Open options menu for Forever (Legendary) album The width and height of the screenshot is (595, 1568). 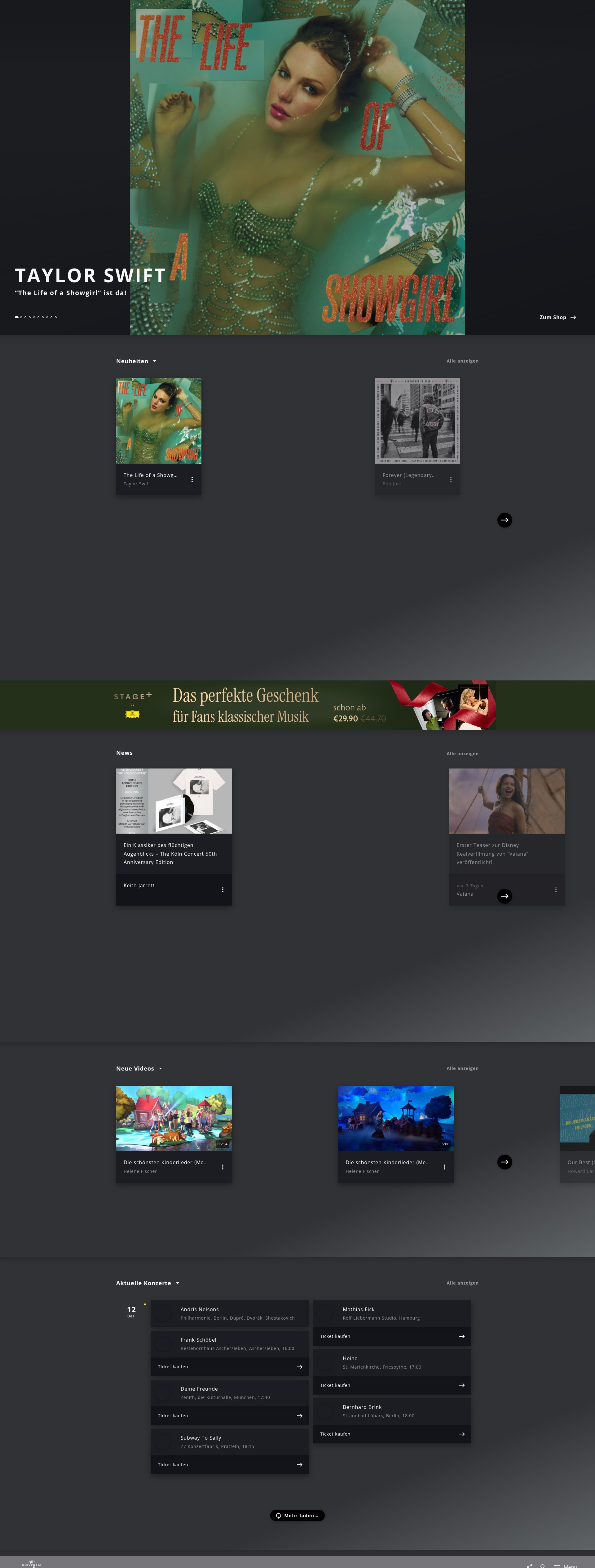[x=451, y=480]
